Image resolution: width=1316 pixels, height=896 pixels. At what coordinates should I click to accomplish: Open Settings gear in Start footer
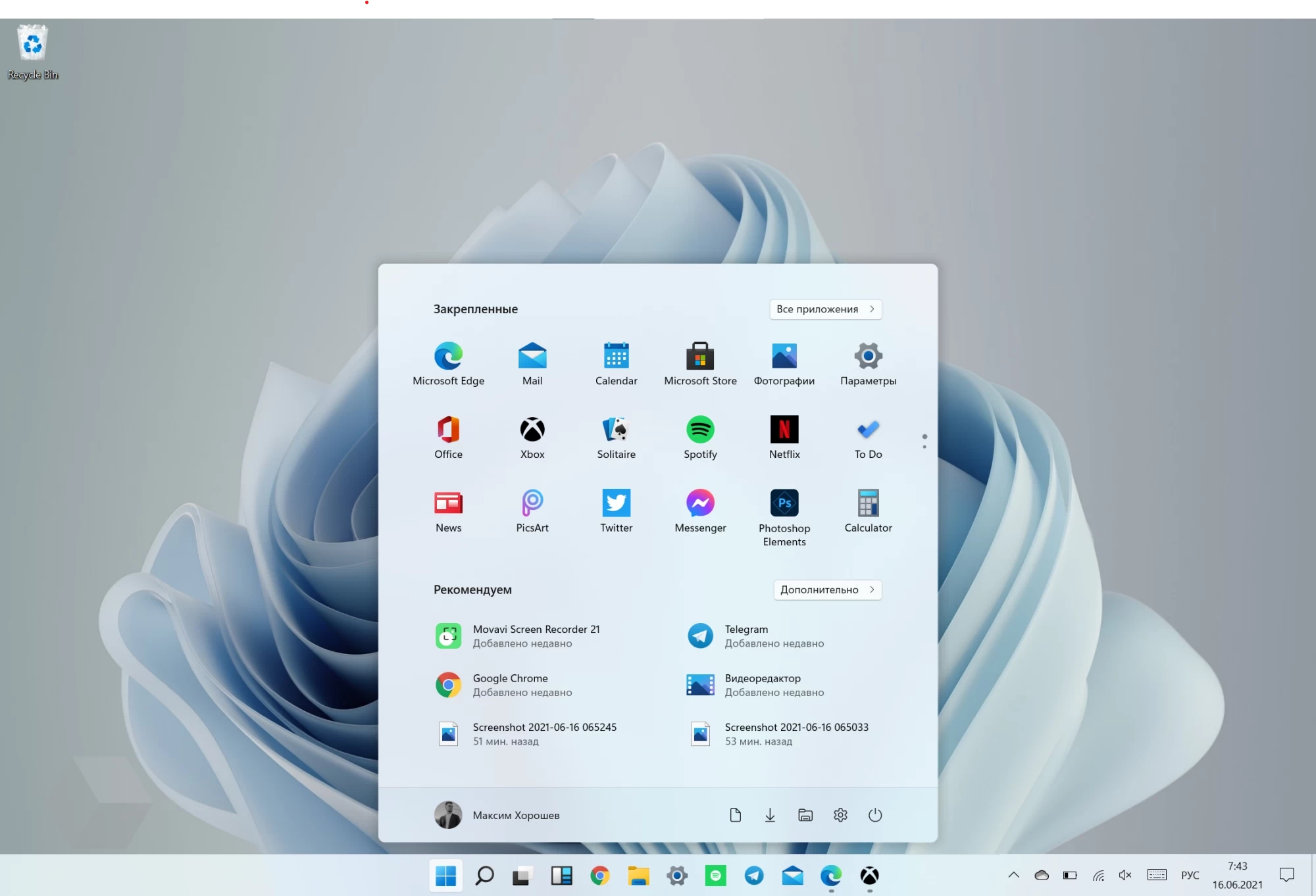click(x=840, y=815)
